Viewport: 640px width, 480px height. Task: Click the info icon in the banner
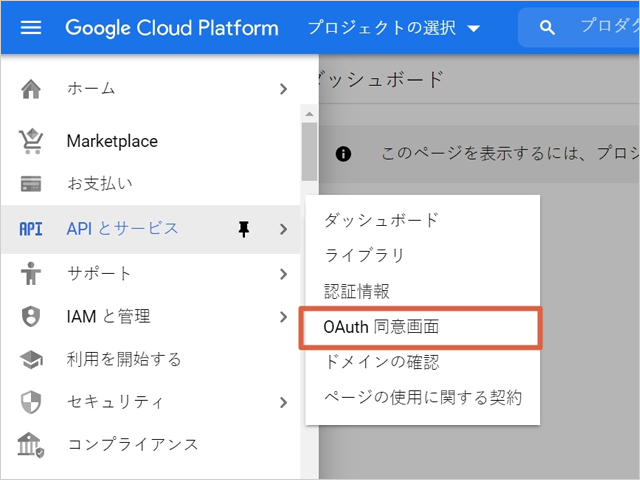pos(343,154)
